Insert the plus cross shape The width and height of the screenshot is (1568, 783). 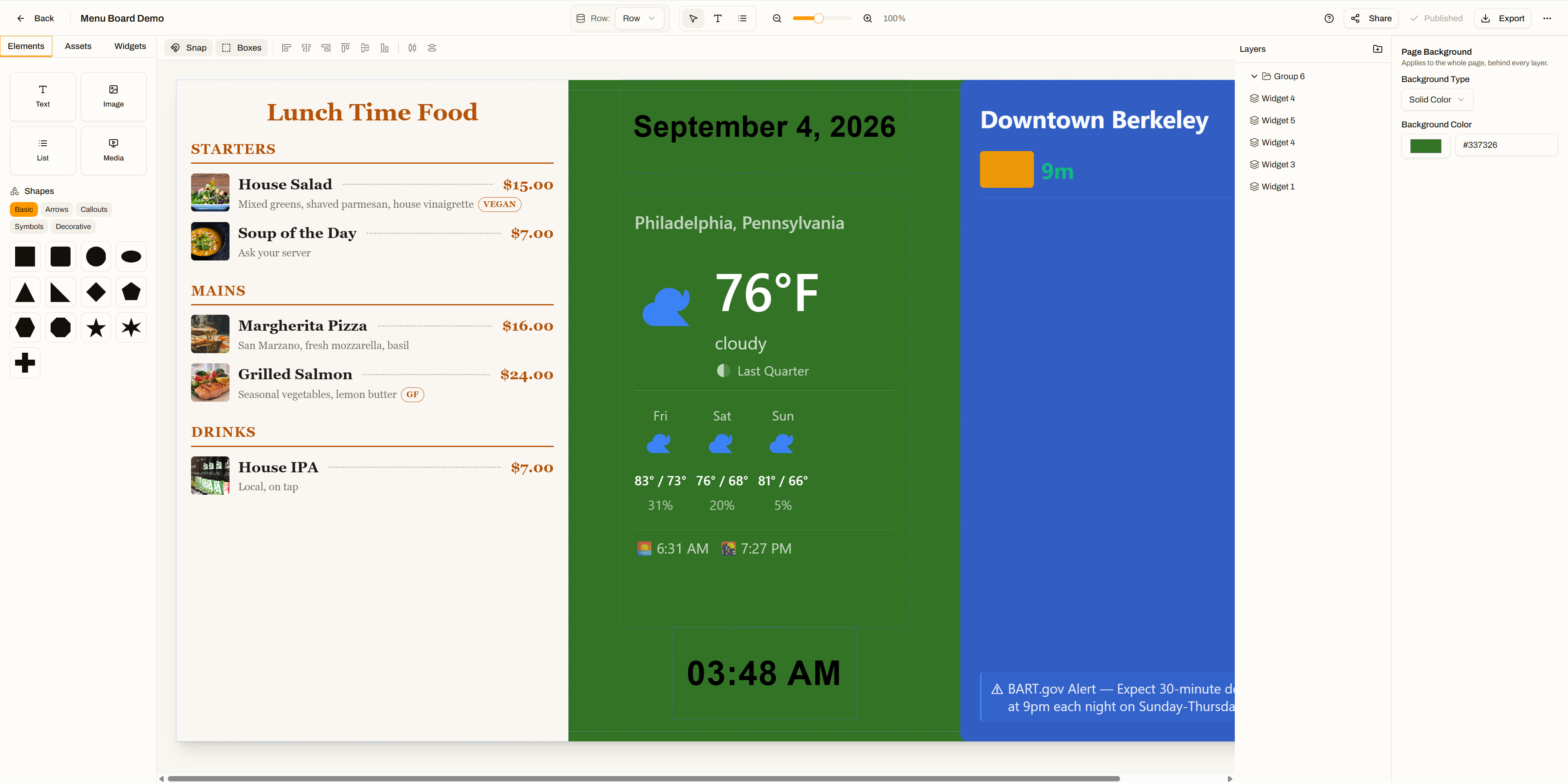pos(25,363)
